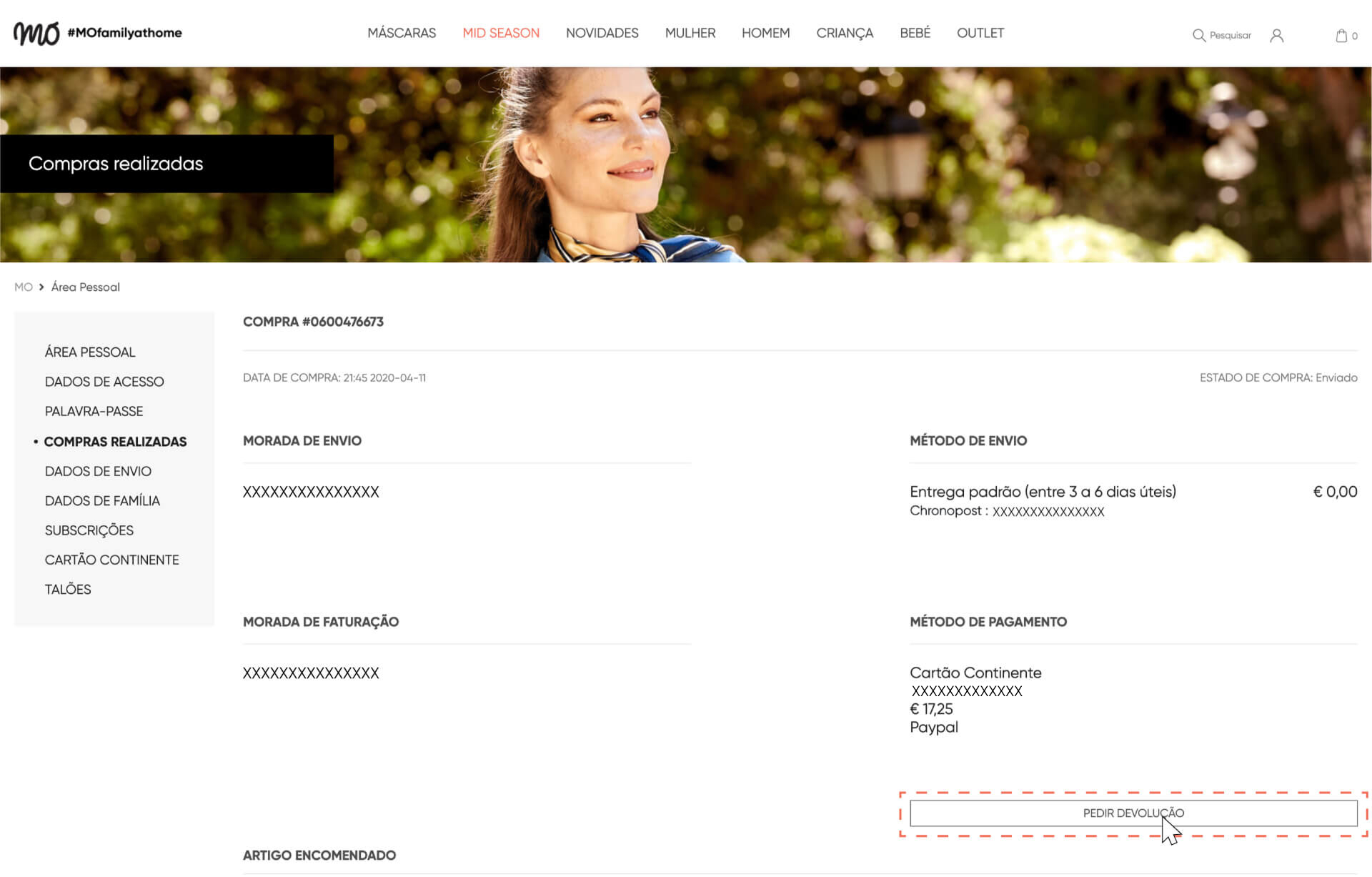Viewport: 1372px width, 877px height.
Task: Click the MO breadcrumb link
Action: [x=23, y=287]
